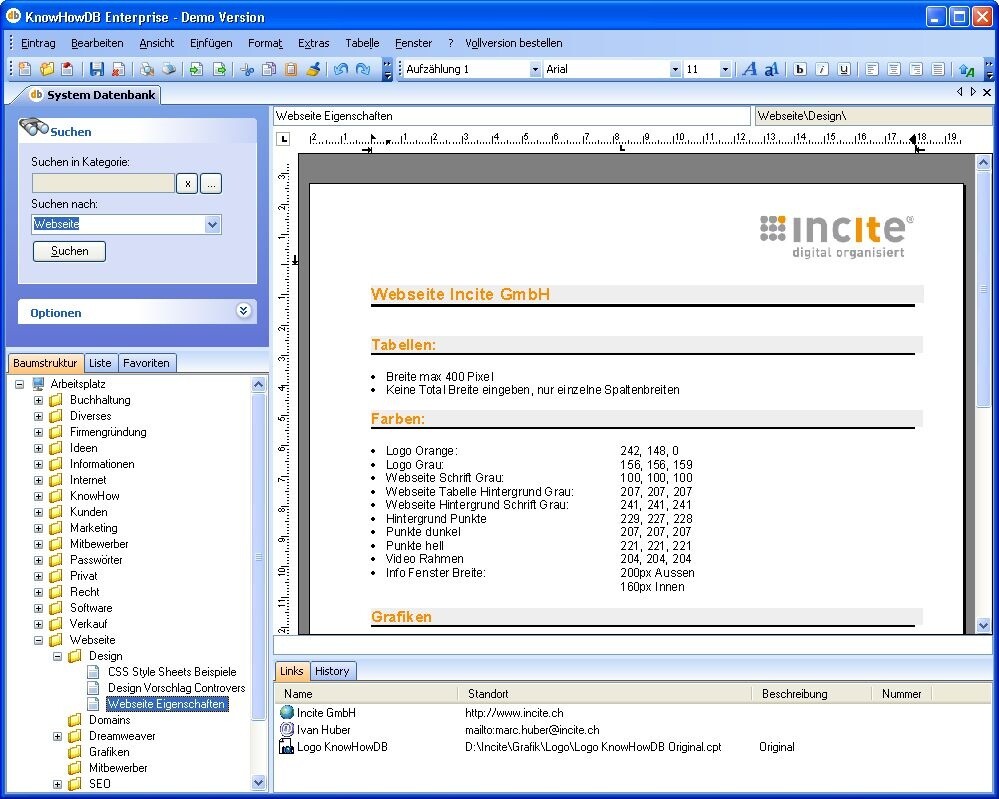This screenshot has height=799, width=999.
Task: Select Design Vorschlag Controvers entry
Action: 176,687
